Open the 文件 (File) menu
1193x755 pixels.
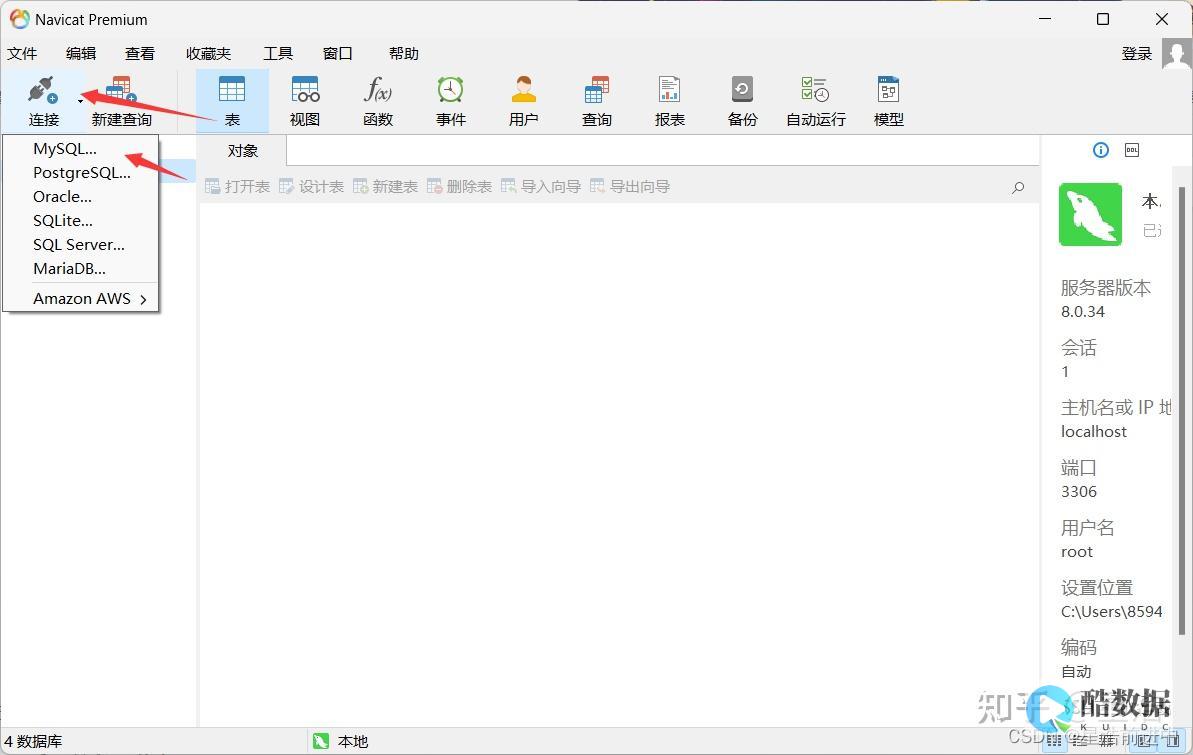(x=22, y=53)
